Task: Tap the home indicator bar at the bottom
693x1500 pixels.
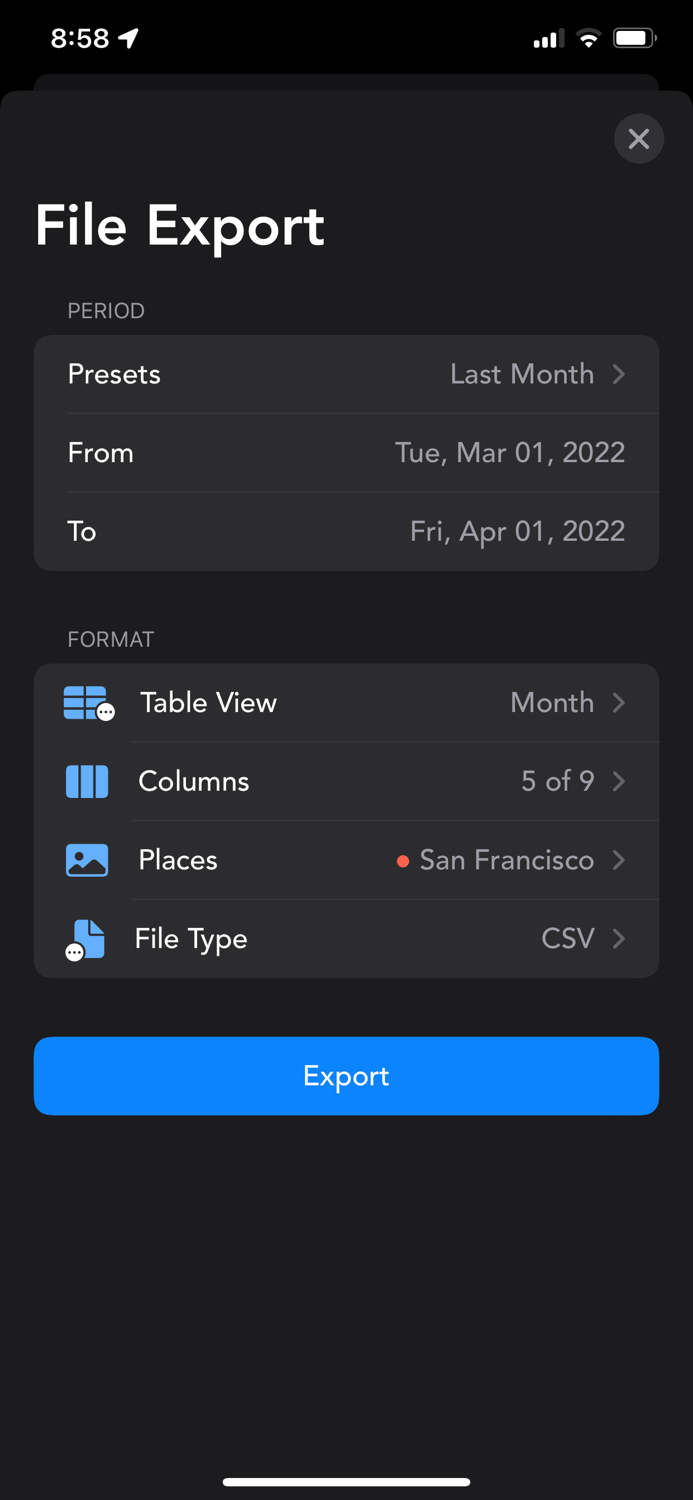Action: [x=346, y=1482]
